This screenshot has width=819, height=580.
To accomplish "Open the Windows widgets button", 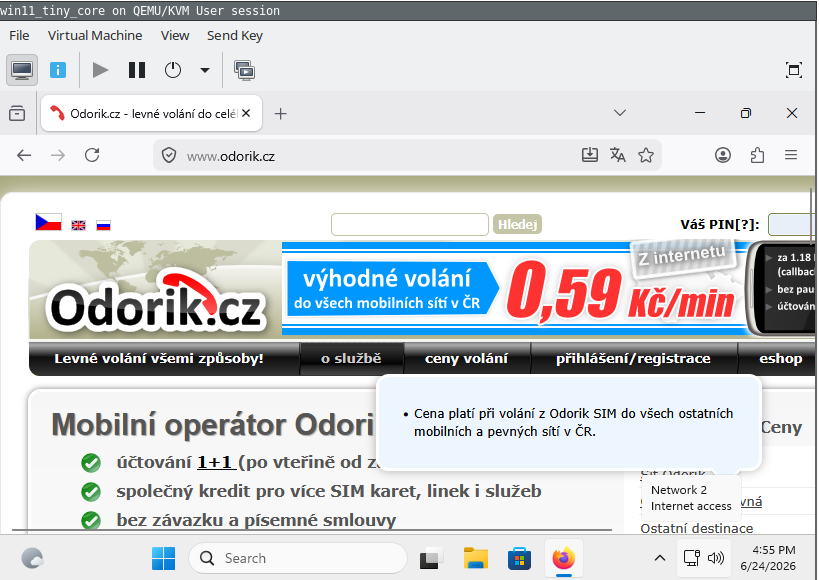I will 32,558.
